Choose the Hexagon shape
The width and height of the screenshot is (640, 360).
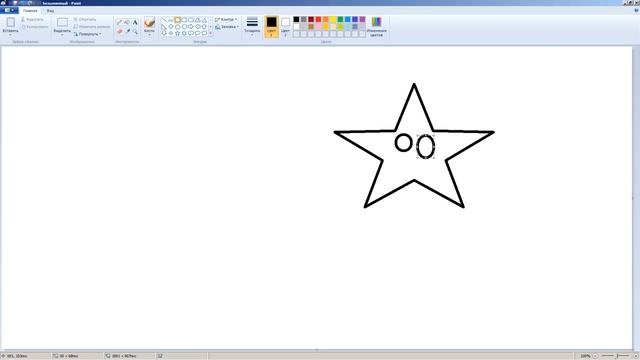[184, 27]
